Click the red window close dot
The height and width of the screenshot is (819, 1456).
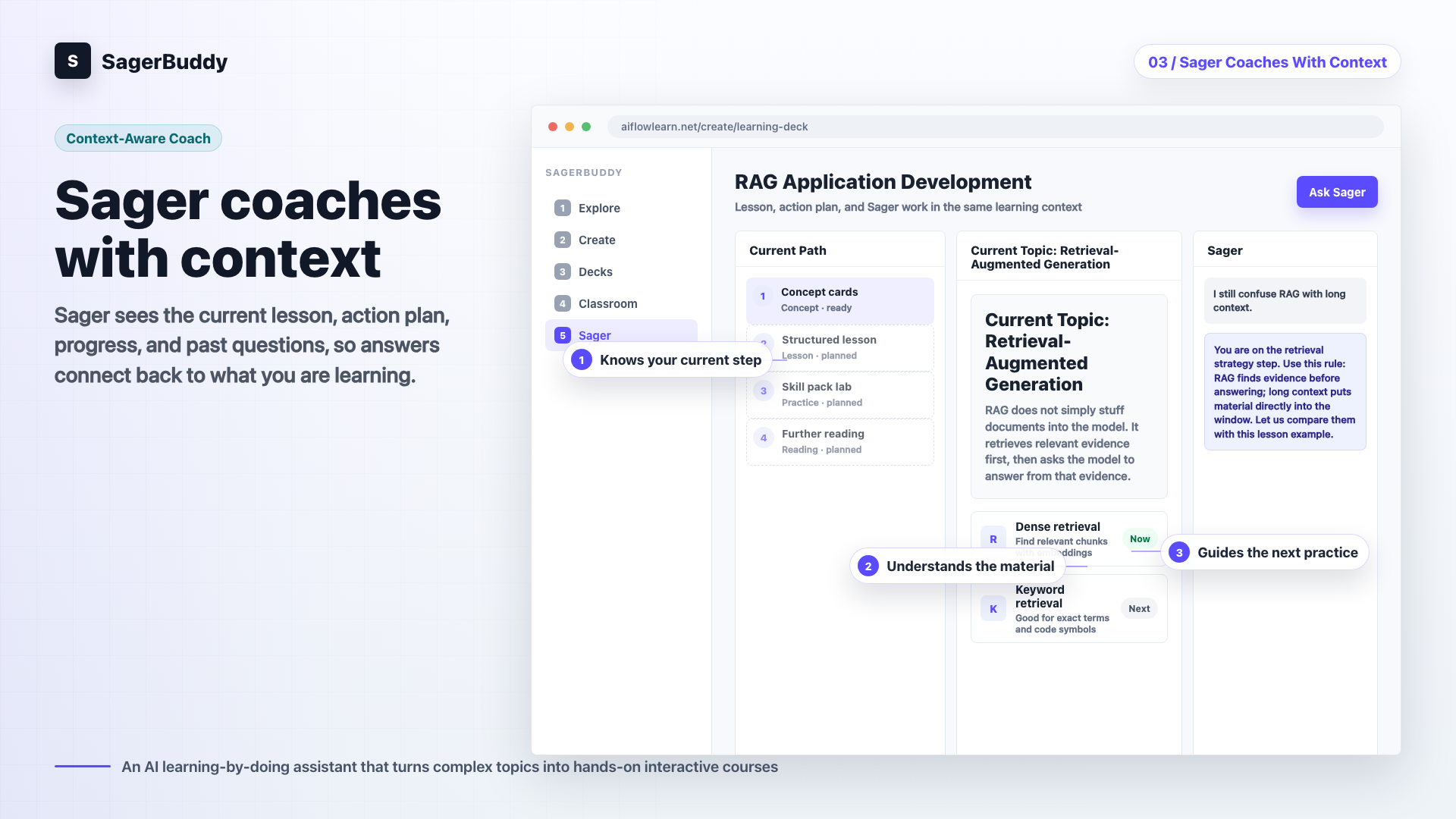[553, 127]
